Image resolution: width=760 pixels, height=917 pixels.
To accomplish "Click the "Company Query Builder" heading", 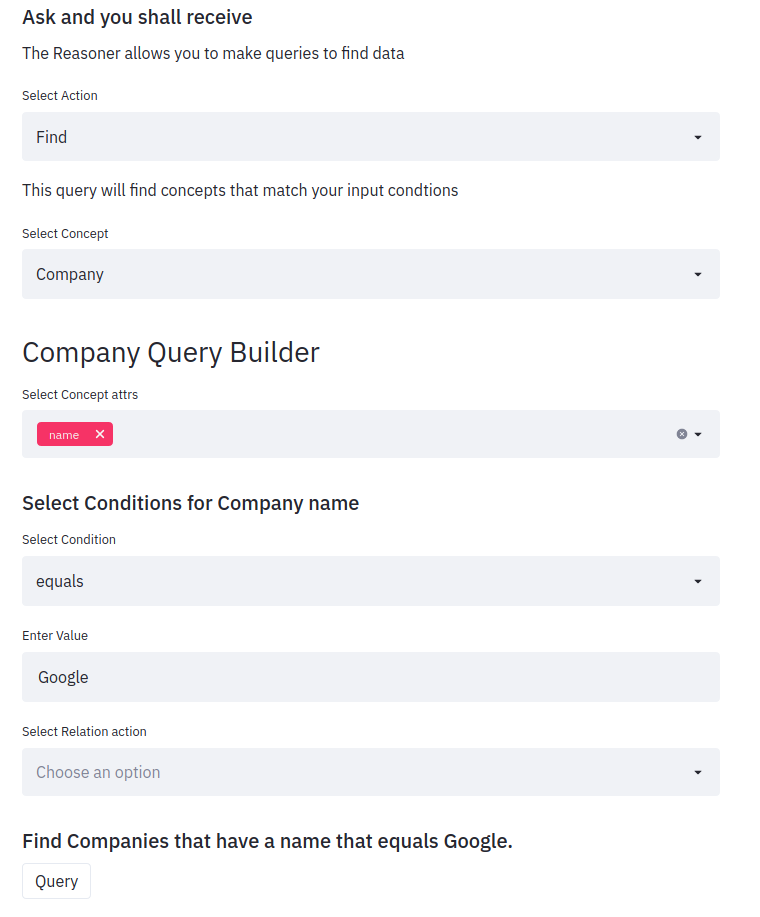I will click(x=171, y=352).
